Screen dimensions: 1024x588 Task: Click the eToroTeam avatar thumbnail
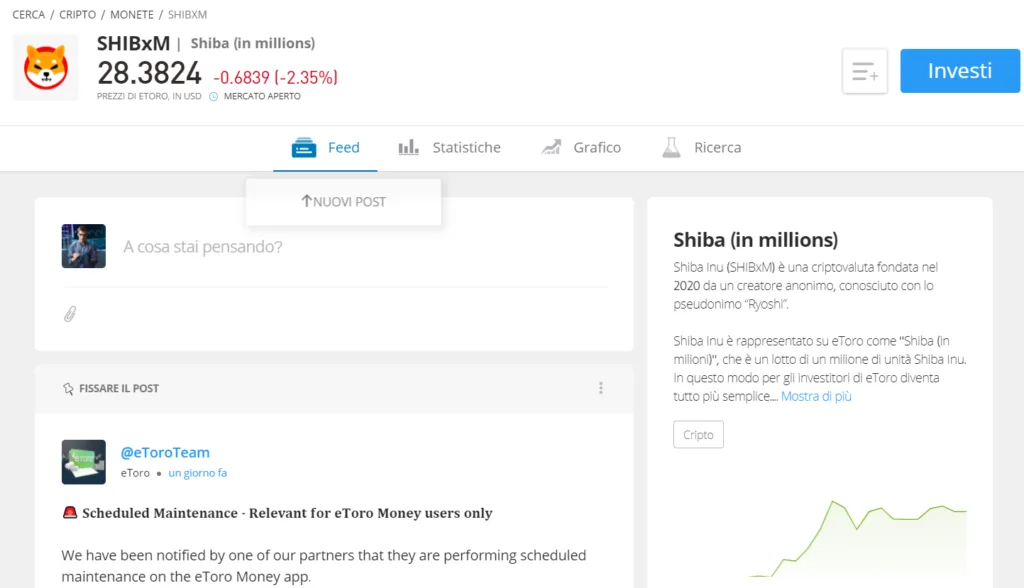[x=84, y=462]
